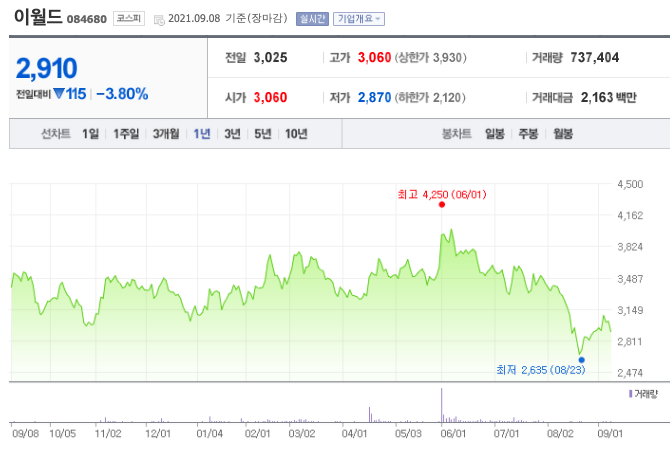Screen dimensions: 670x457
Task: Click the blue down-arrow change icon
Action: pos(59,93)
